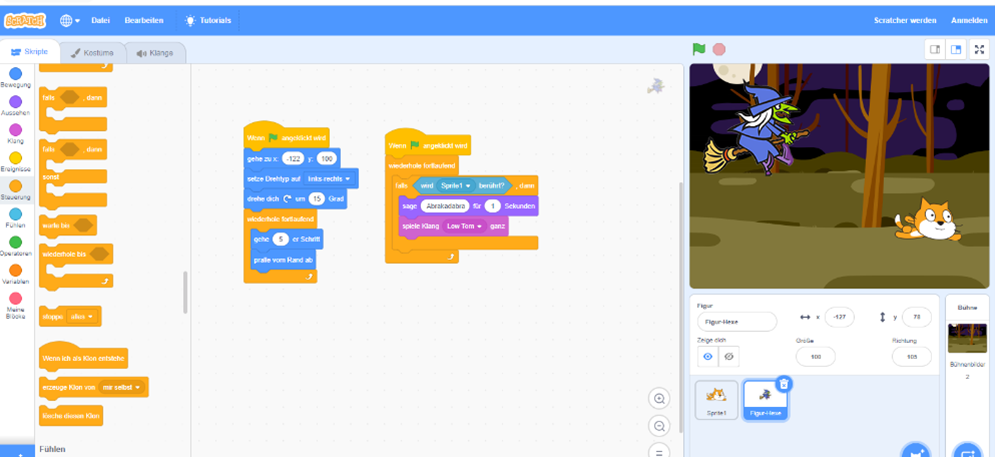Select the Bühne backdrop thumbnail
This screenshot has height=457, width=995.
[x=966, y=338]
